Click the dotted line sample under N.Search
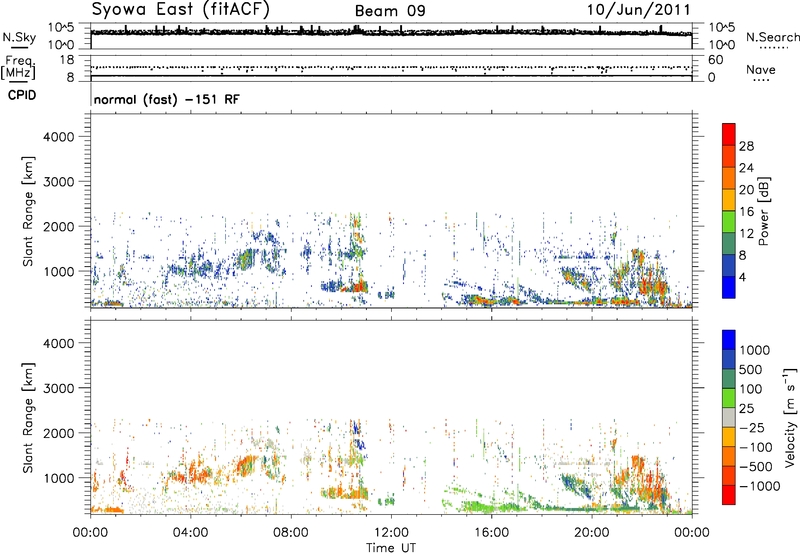Screen dimensions: 800x554 [x=773, y=47]
